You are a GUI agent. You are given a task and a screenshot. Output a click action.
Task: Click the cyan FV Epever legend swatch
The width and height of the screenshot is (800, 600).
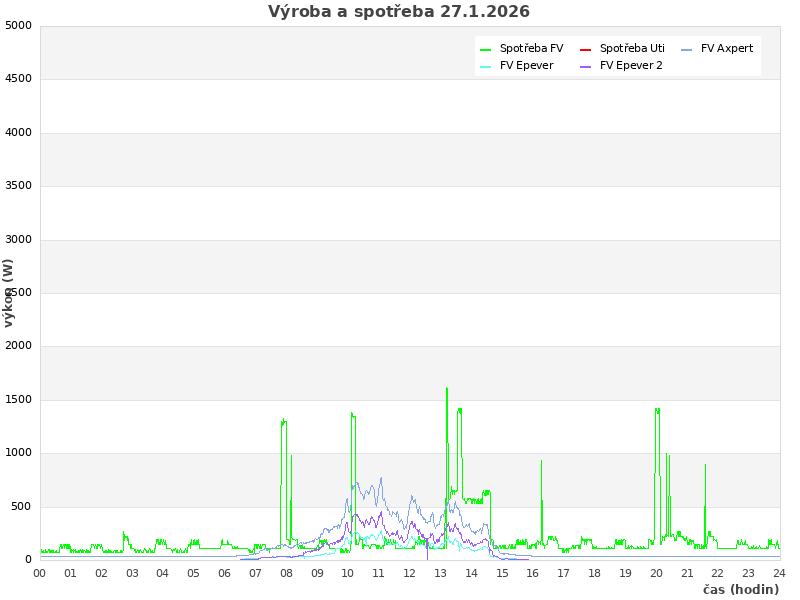(x=485, y=66)
